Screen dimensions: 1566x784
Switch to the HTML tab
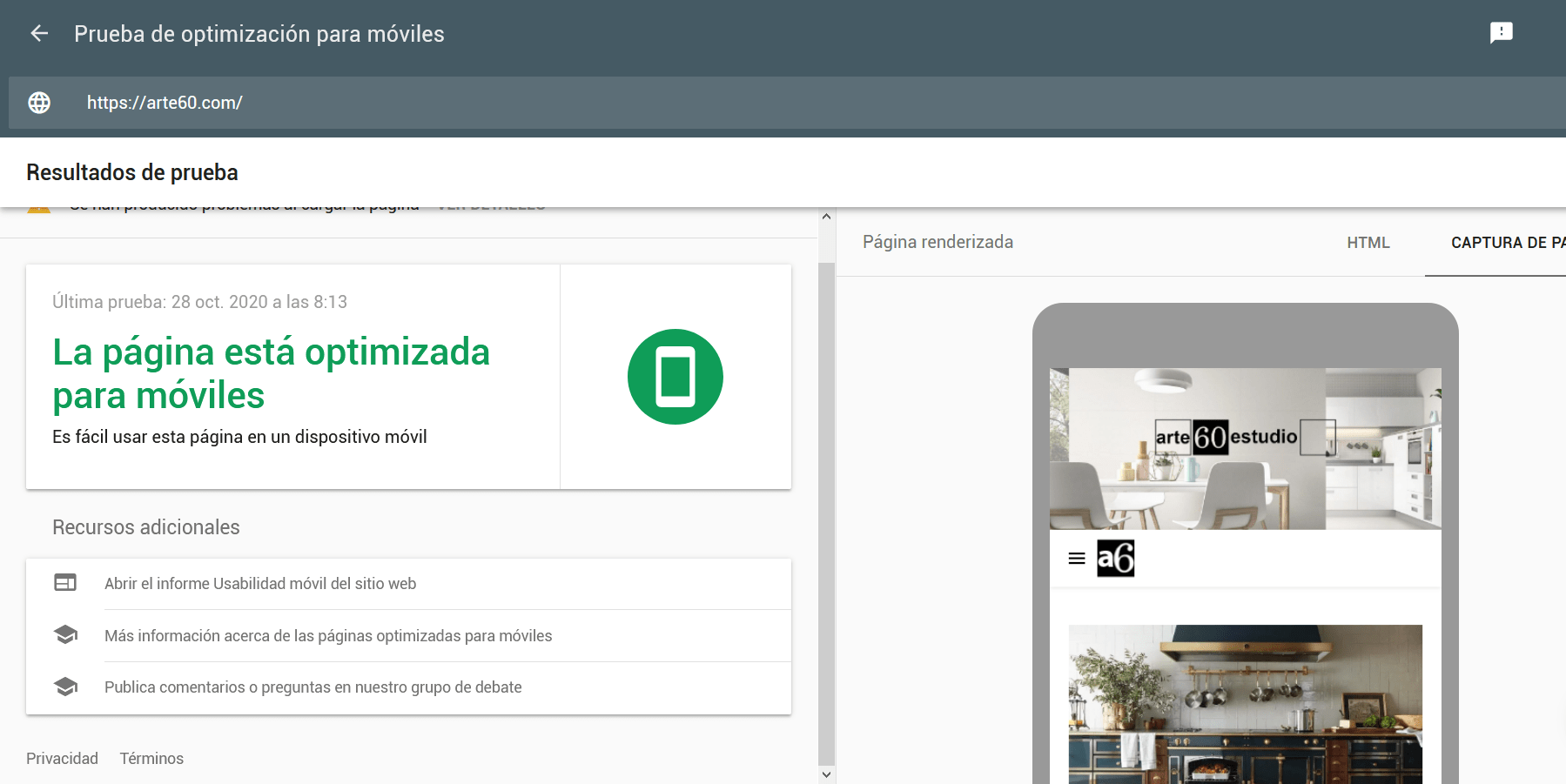tap(1368, 243)
